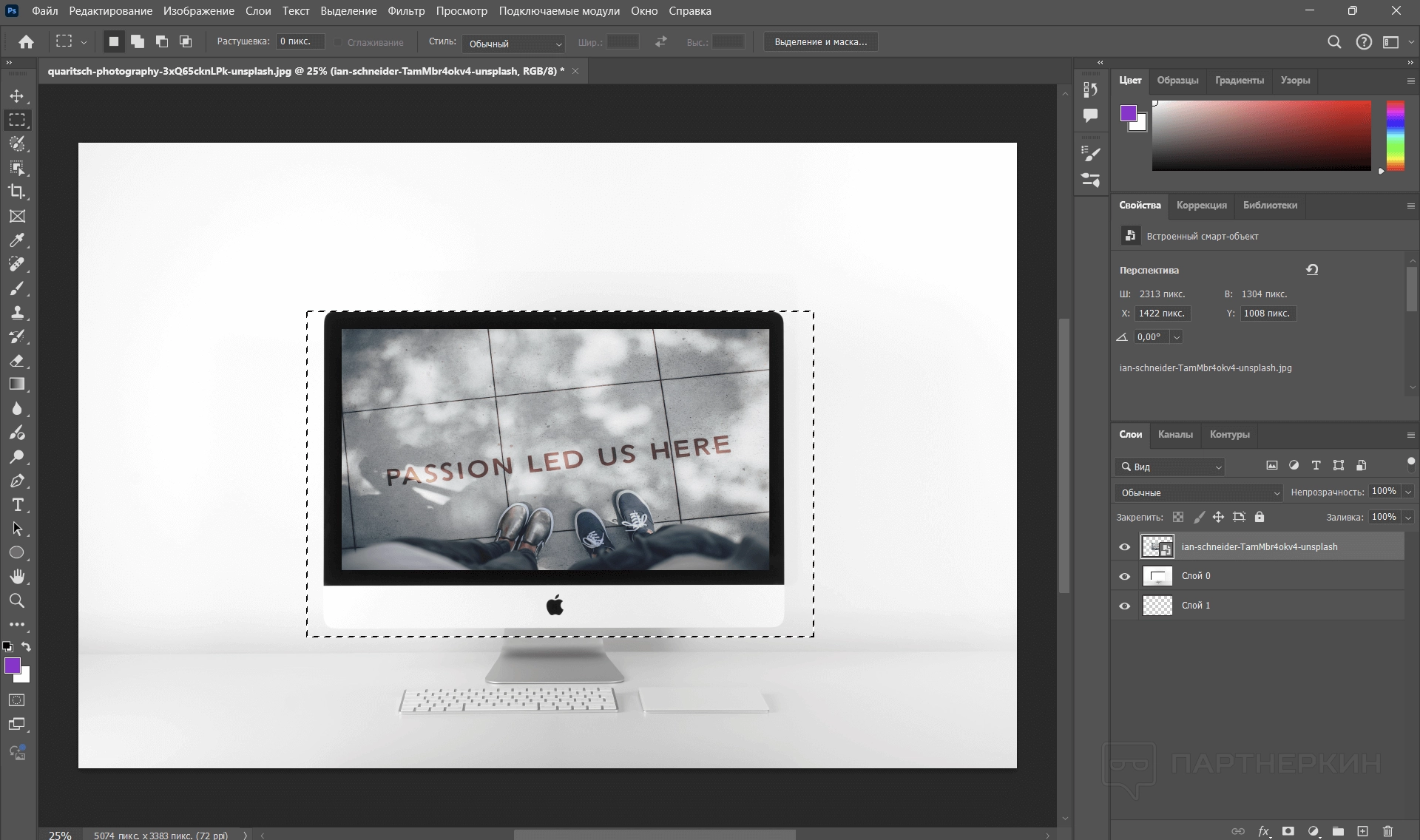1420x840 pixels.
Task: Select the Crop tool
Action: click(x=17, y=192)
